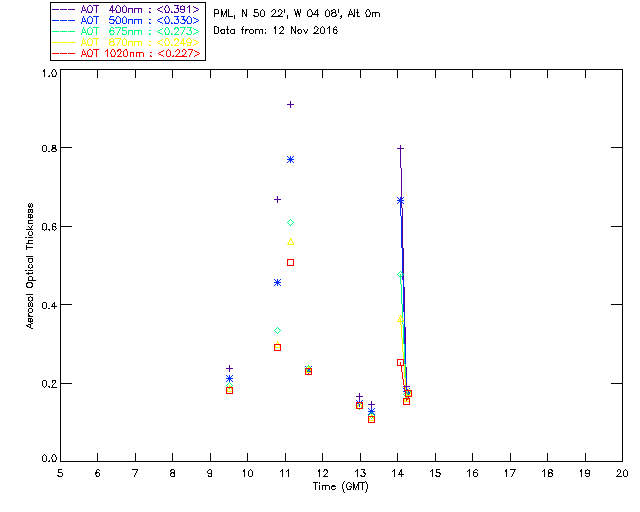The image size is (640, 512).
Task: Click the highest yellow triangle data marker
Action: coord(290,242)
